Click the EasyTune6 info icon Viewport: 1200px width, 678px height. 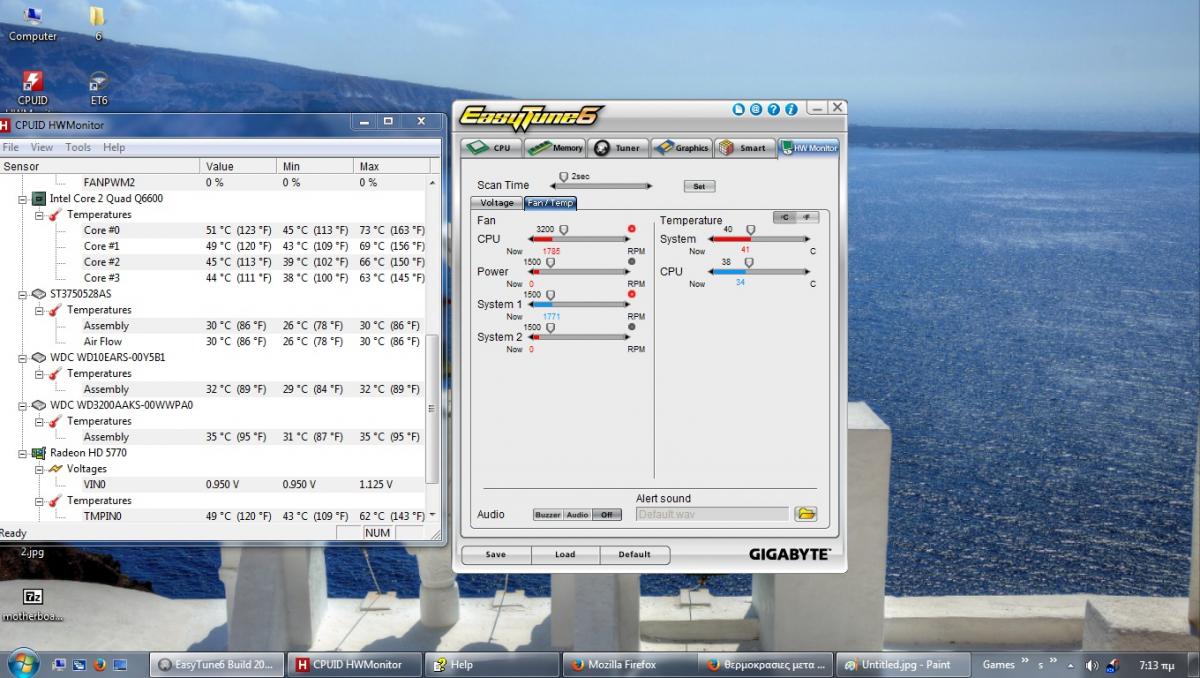(x=791, y=109)
